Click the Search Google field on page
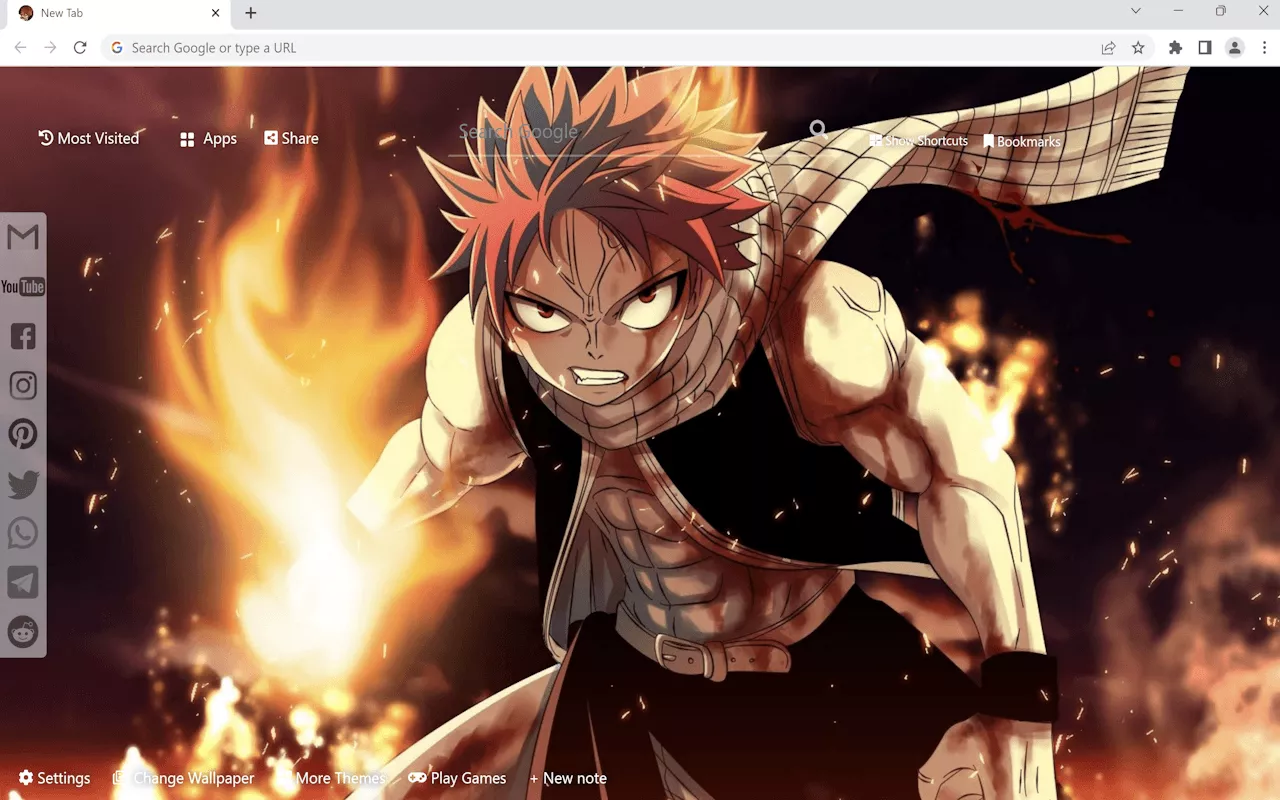Screen dimensions: 1280x800 tap(625, 132)
